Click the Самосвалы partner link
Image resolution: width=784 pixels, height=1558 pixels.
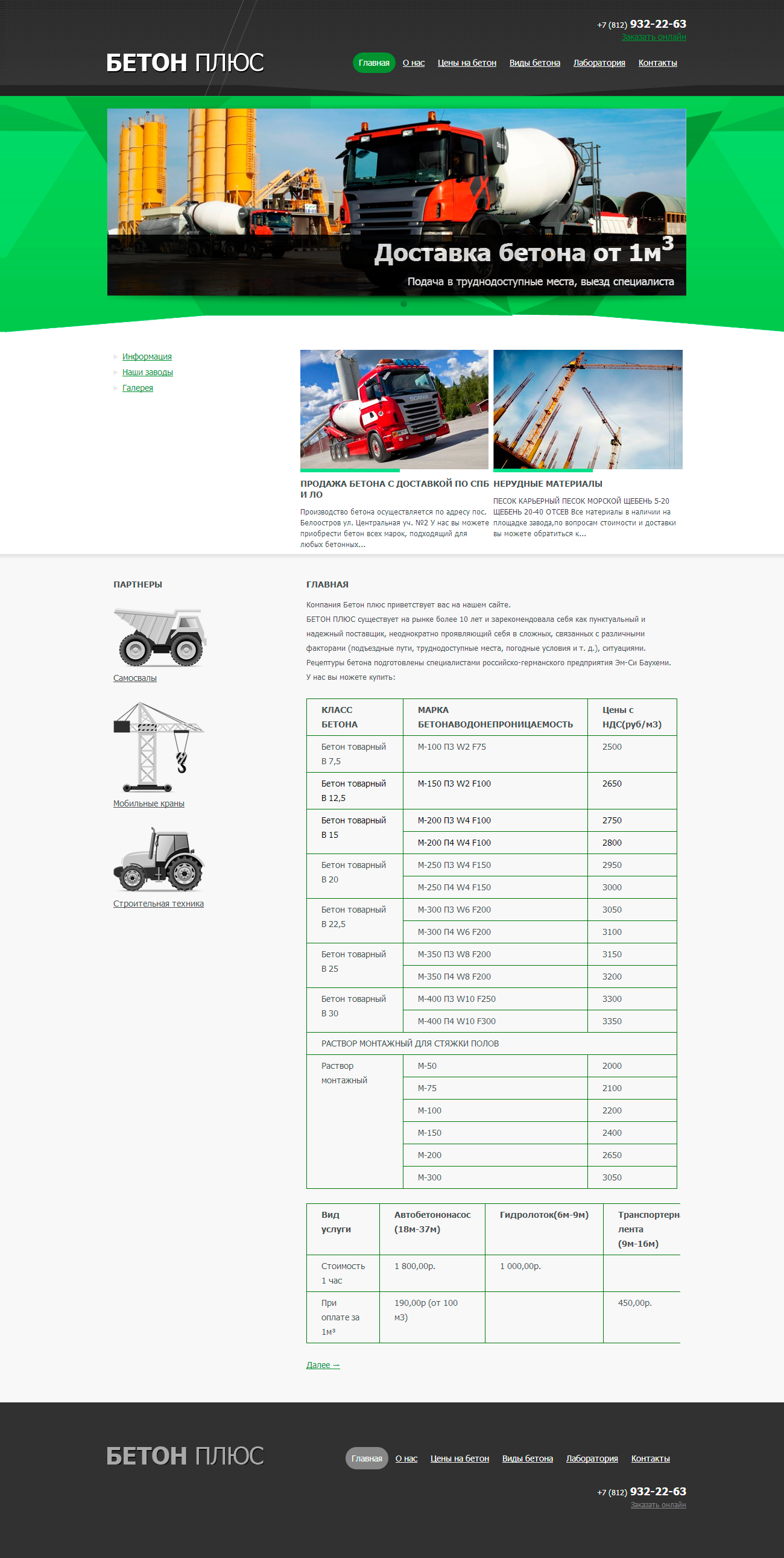(134, 678)
